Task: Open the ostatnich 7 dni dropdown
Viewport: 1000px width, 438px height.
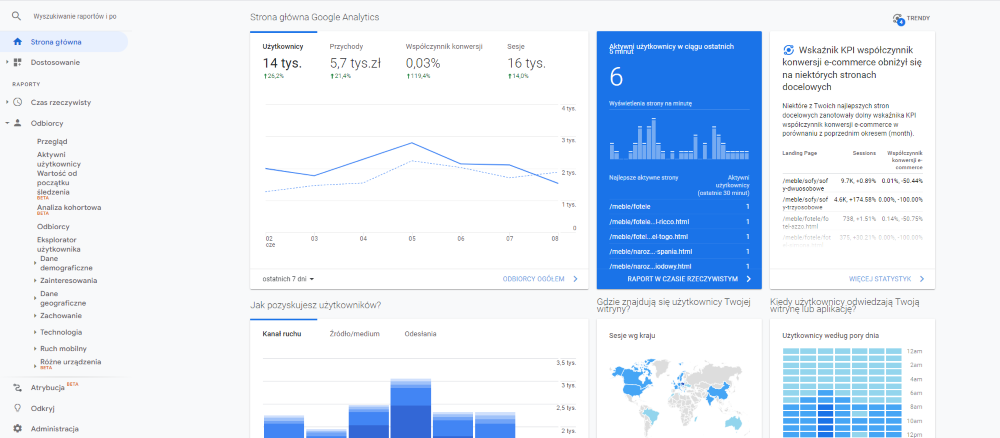Action: [289, 279]
